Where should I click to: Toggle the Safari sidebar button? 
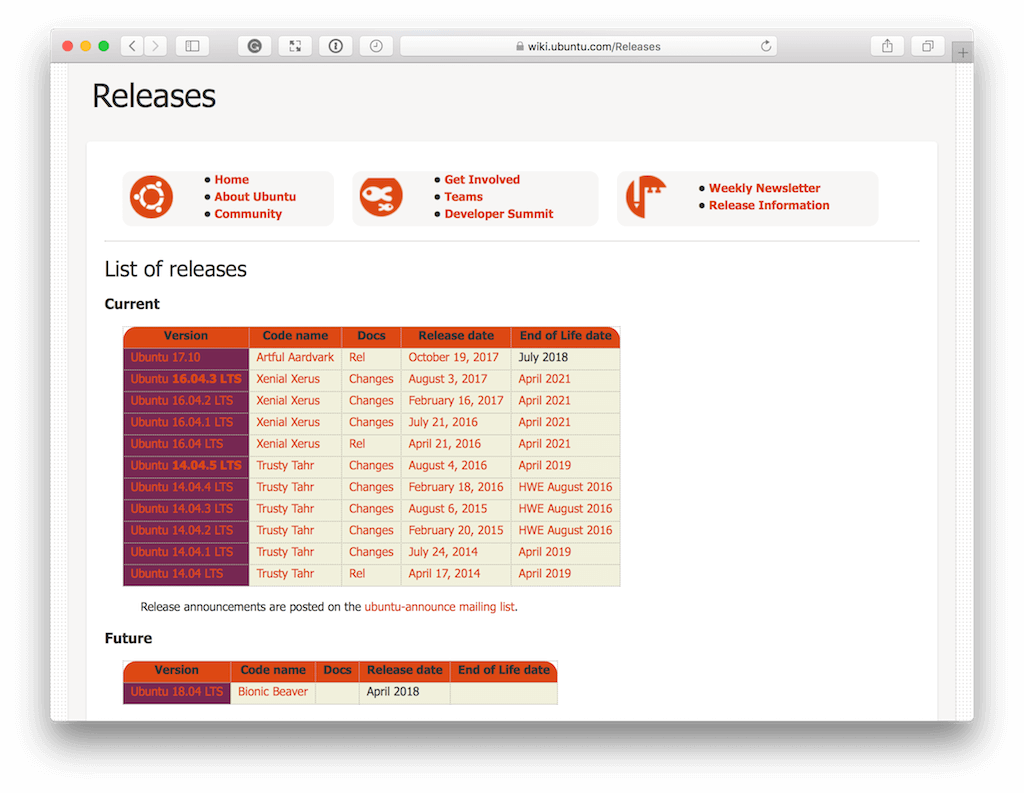(192, 46)
